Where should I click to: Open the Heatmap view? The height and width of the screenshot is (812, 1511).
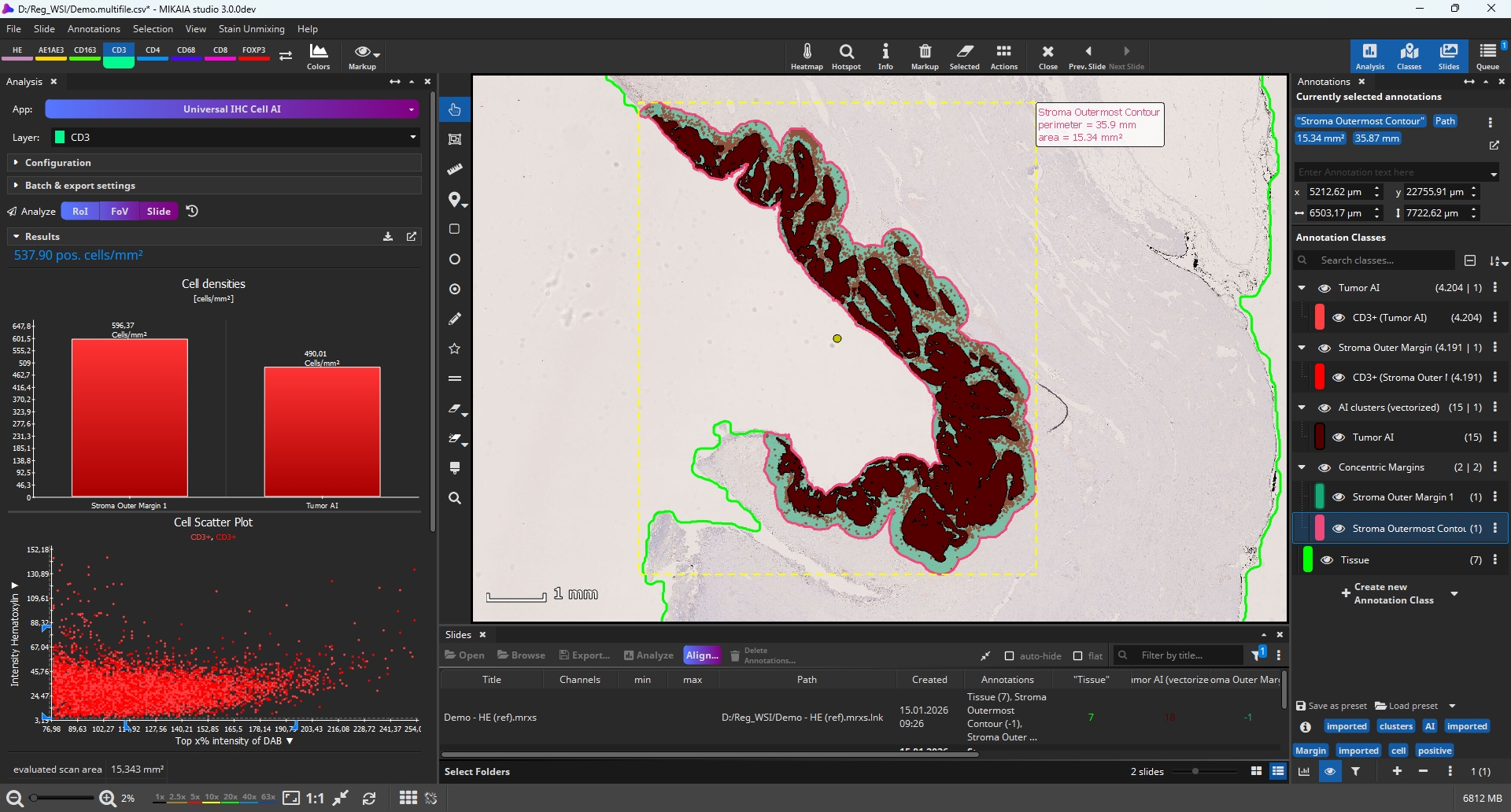[807, 55]
